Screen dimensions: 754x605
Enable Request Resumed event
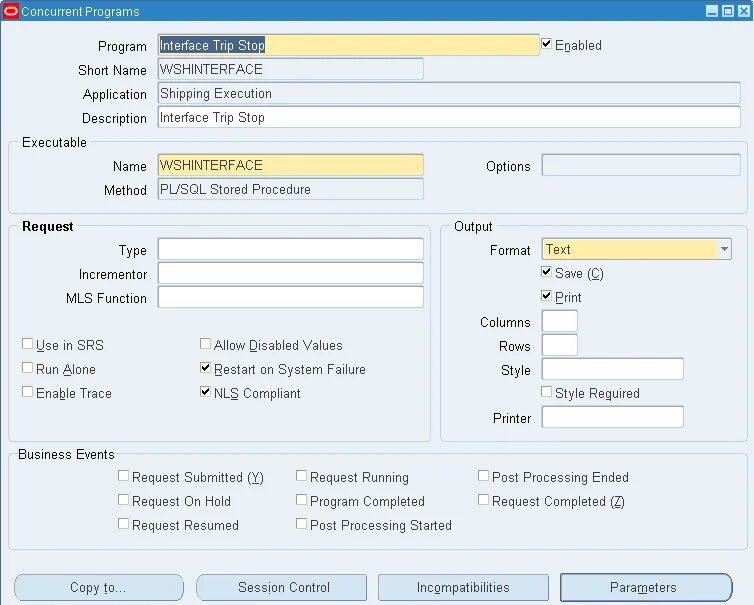click(x=124, y=524)
